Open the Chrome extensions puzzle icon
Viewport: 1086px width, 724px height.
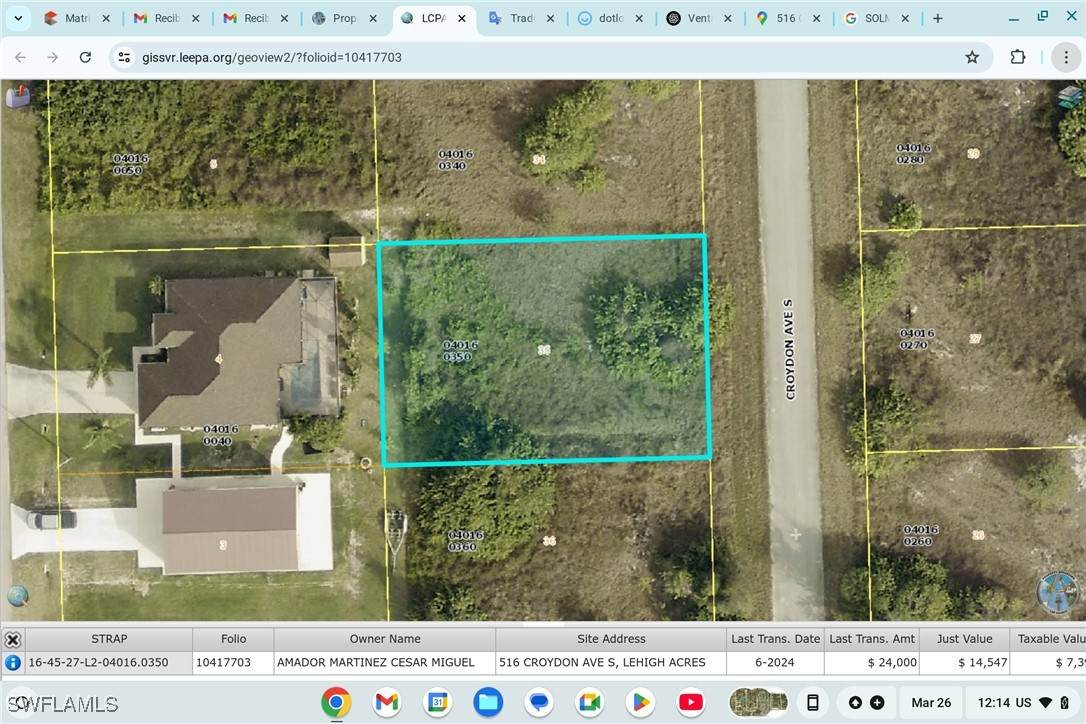[1018, 57]
